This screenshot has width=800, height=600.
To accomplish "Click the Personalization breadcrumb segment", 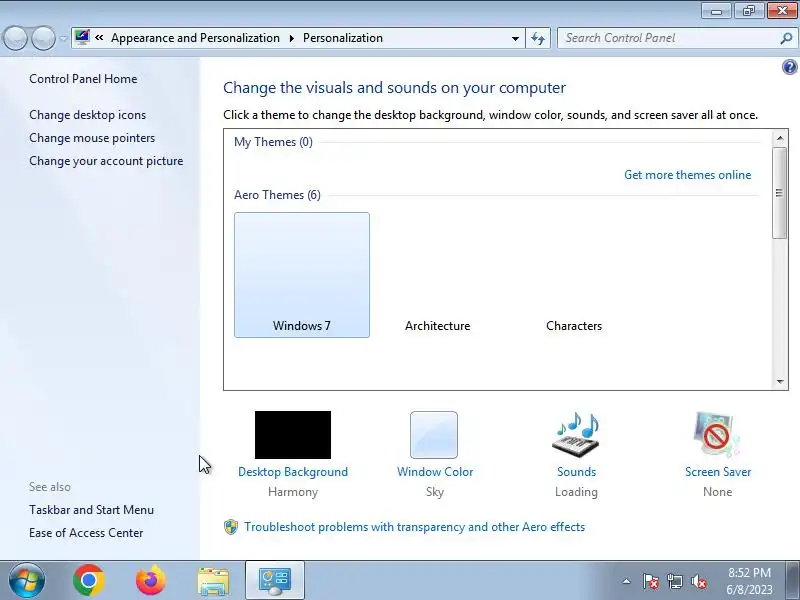I will [x=343, y=38].
